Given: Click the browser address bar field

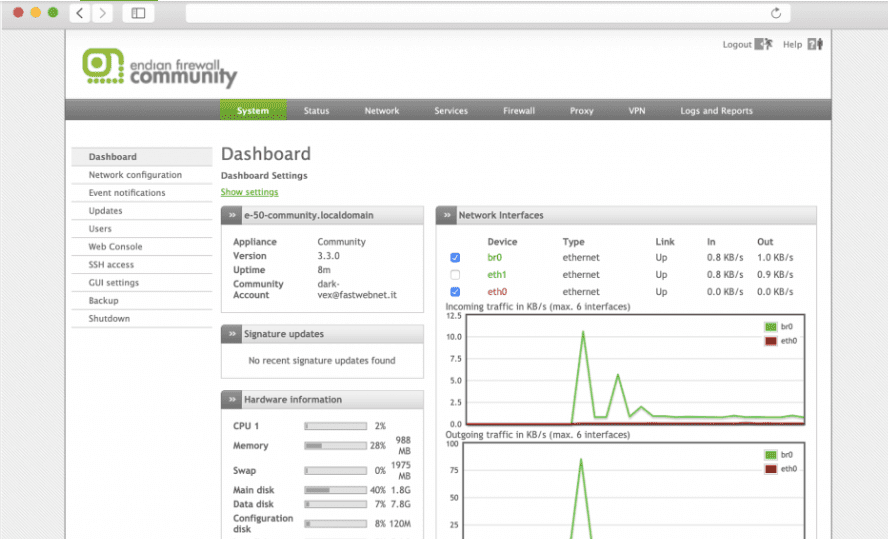Looking at the screenshot, I should pos(487,13).
